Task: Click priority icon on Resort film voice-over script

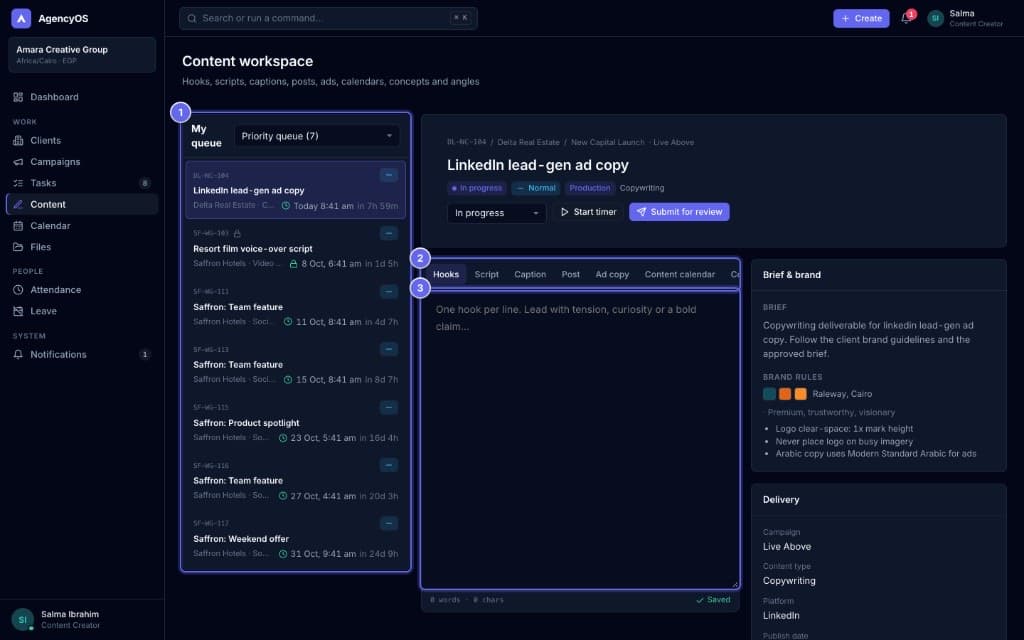Action: tap(389, 233)
